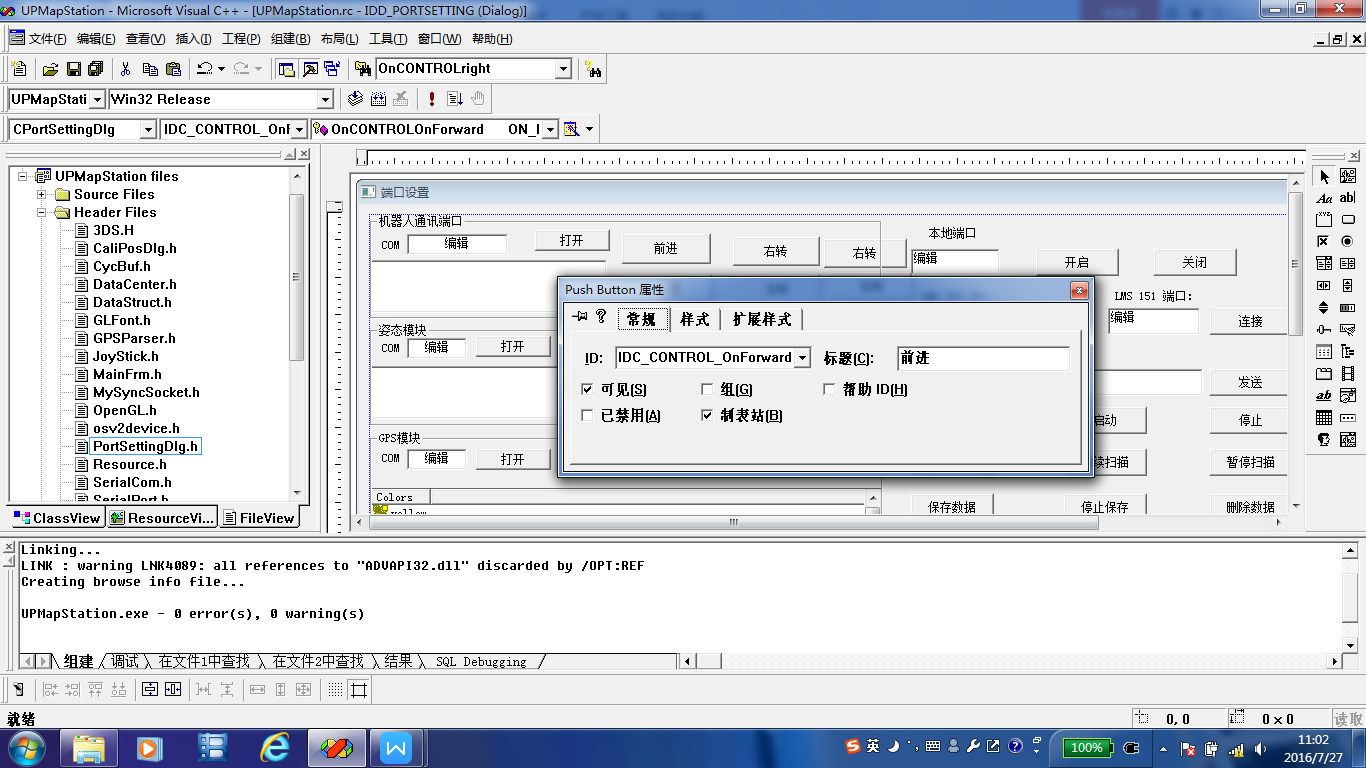Select the Check Box control tool
This screenshot has width=1366, height=768.
point(1324,242)
